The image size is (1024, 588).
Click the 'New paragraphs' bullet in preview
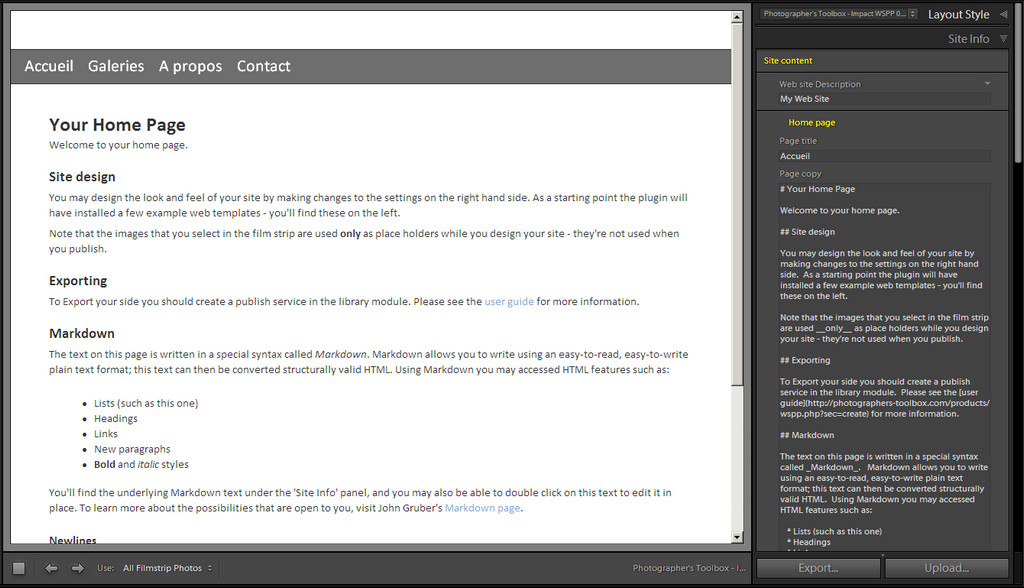[132, 449]
